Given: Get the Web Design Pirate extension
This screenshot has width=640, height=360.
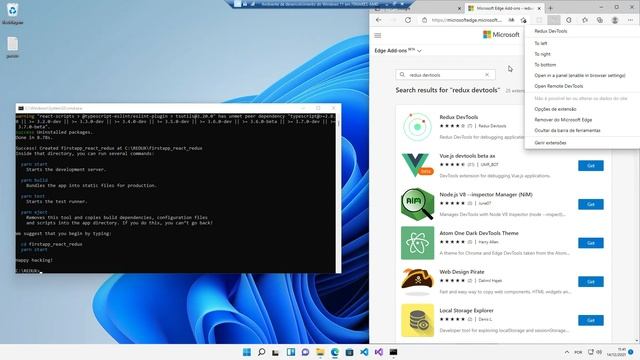Looking at the screenshot, I should point(591,282).
